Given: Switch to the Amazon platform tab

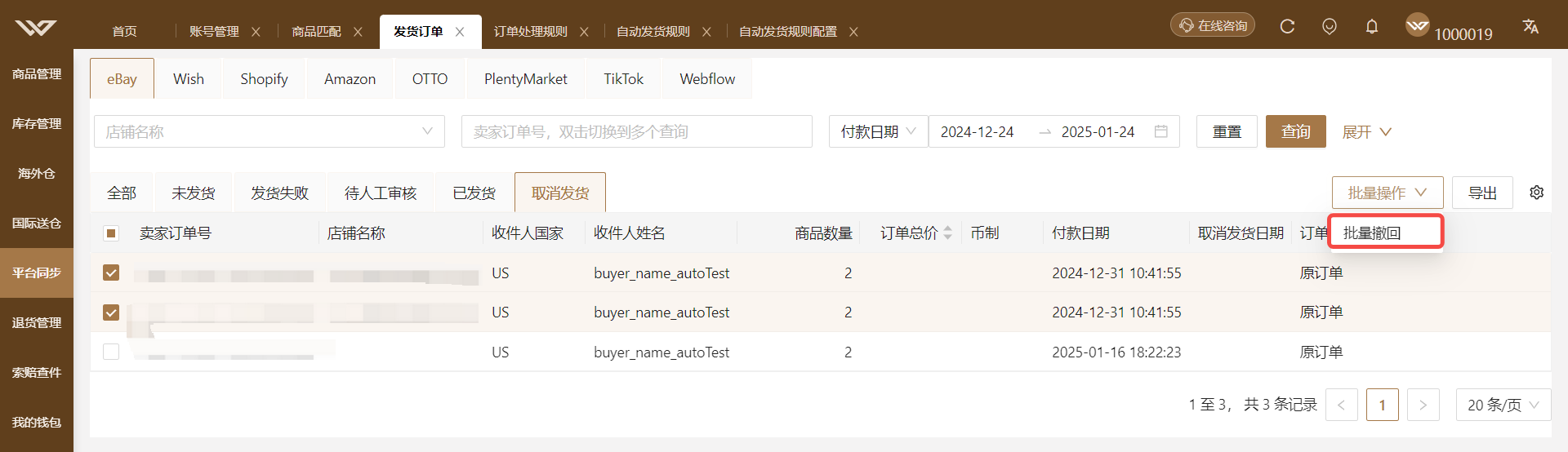Looking at the screenshot, I should click(x=350, y=78).
